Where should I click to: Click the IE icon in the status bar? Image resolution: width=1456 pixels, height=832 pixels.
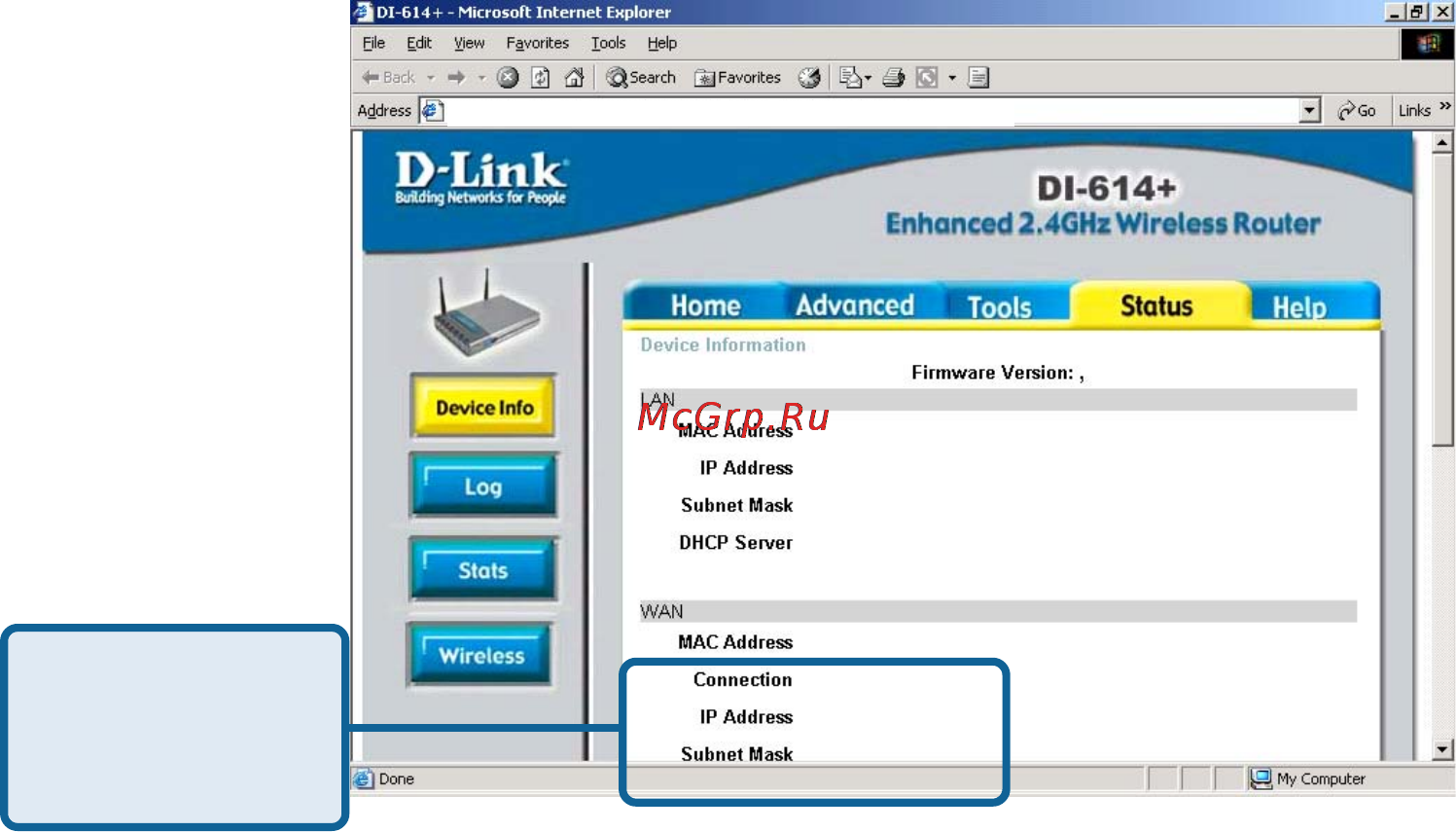(x=364, y=778)
